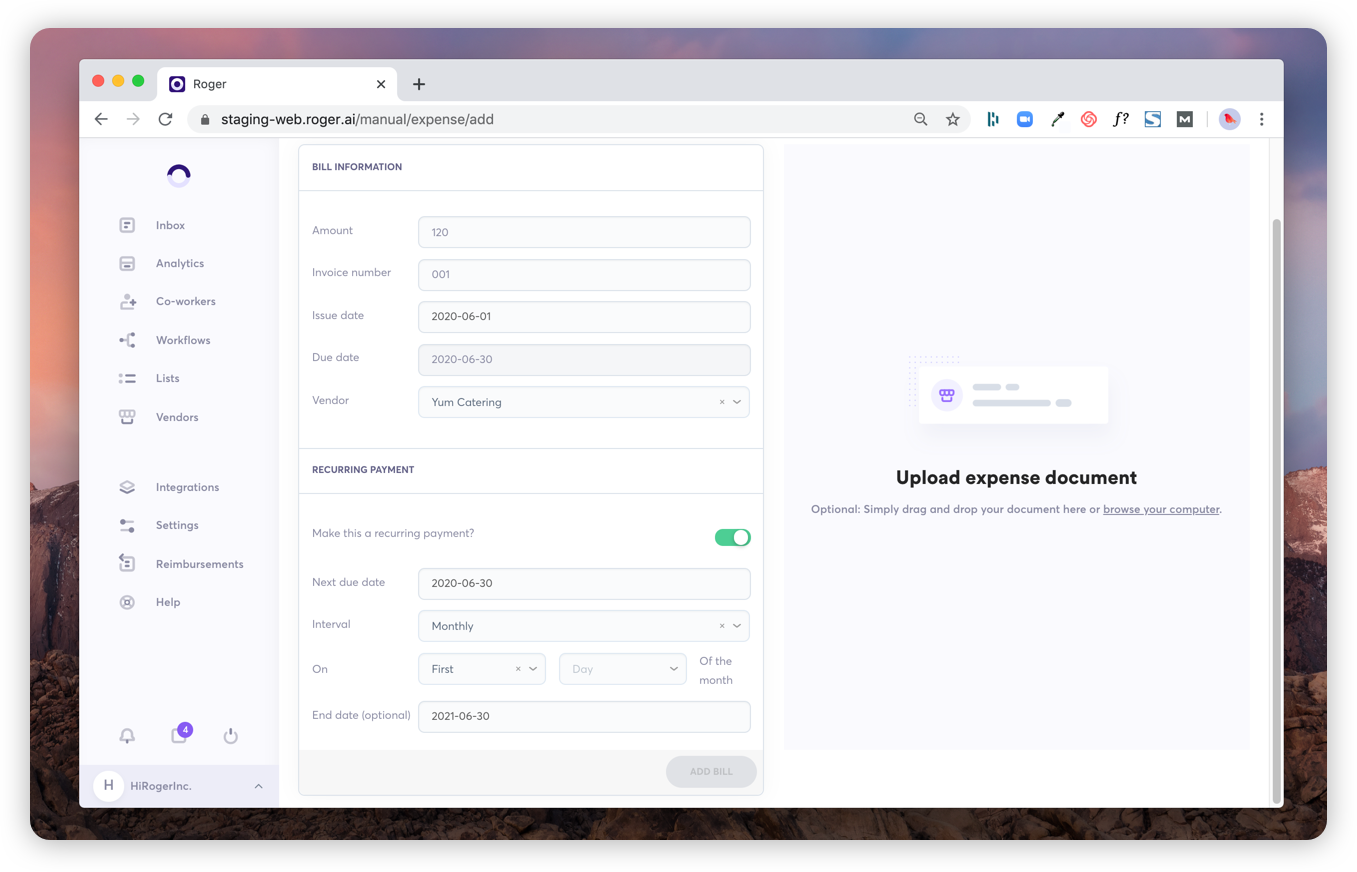This screenshot has width=1357, height=872.
Task: Click the End date optional field
Action: point(584,717)
